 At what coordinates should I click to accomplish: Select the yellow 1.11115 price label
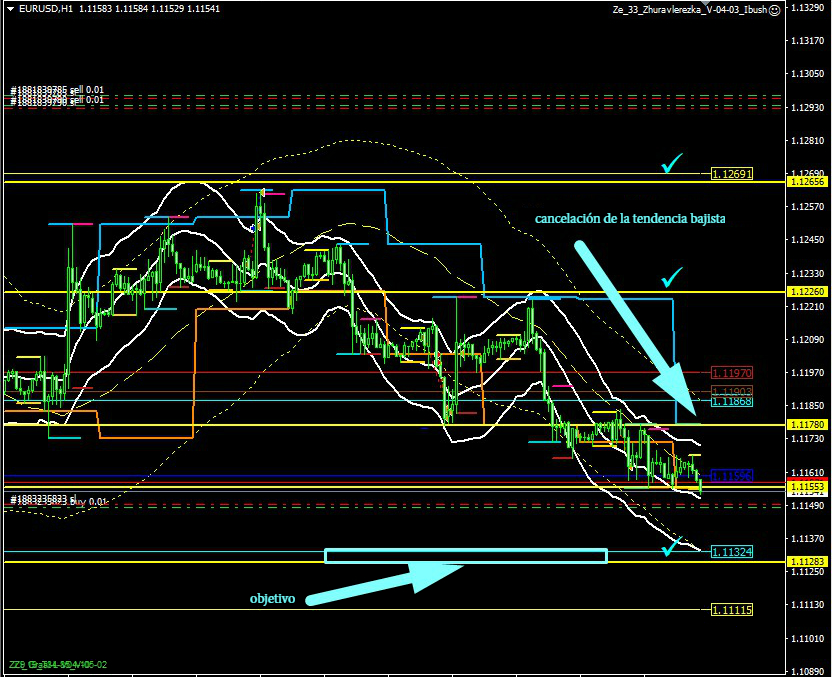pos(731,609)
